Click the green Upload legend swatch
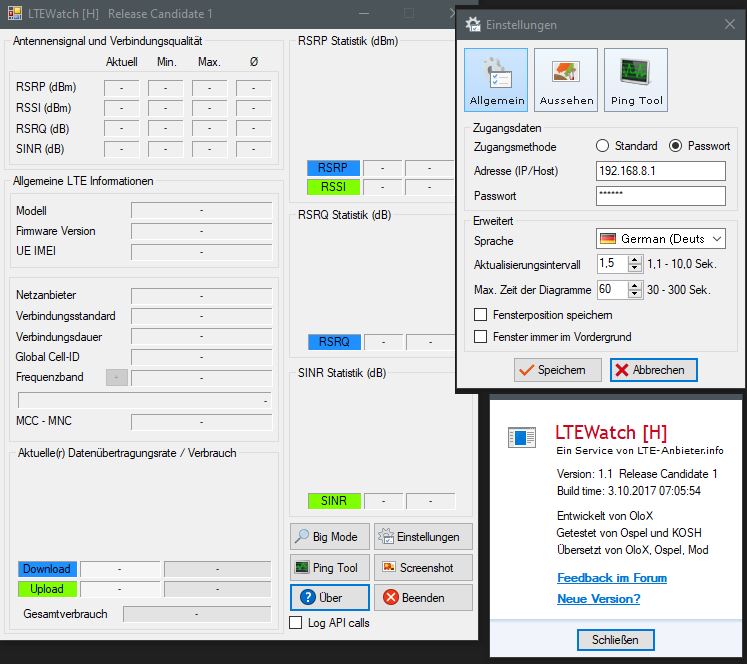This screenshot has width=747, height=664. click(47, 589)
